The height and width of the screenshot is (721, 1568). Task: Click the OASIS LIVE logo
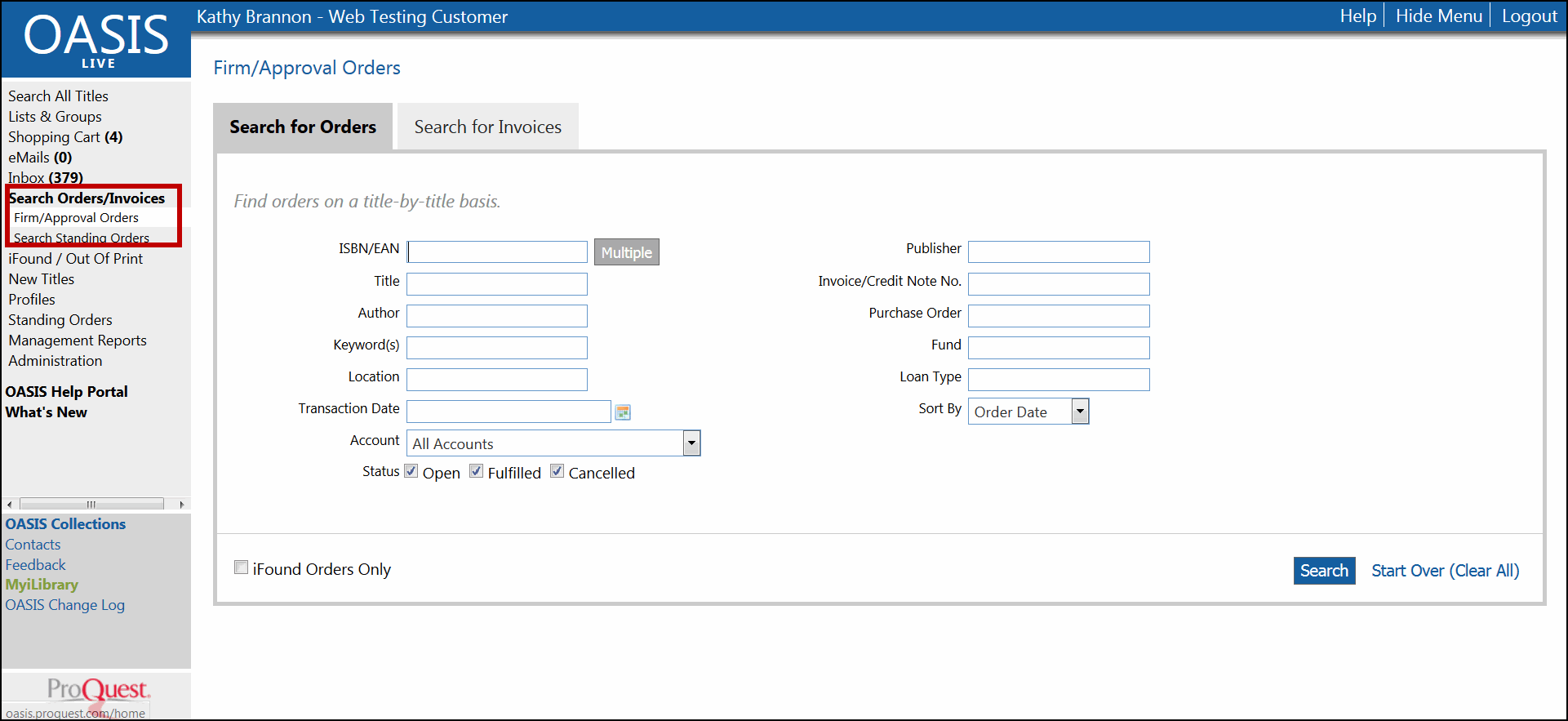(x=96, y=40)
